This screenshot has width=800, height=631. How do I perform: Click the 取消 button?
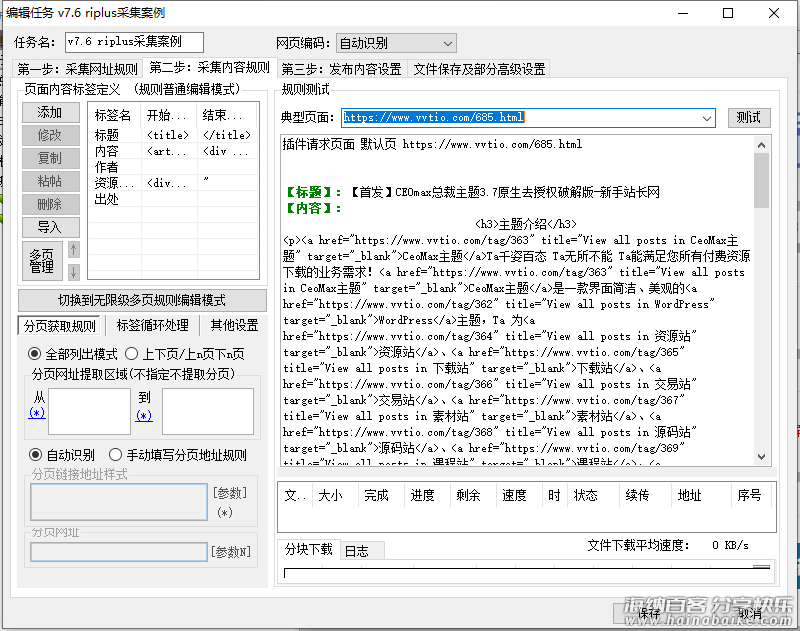tap(750, 614)
